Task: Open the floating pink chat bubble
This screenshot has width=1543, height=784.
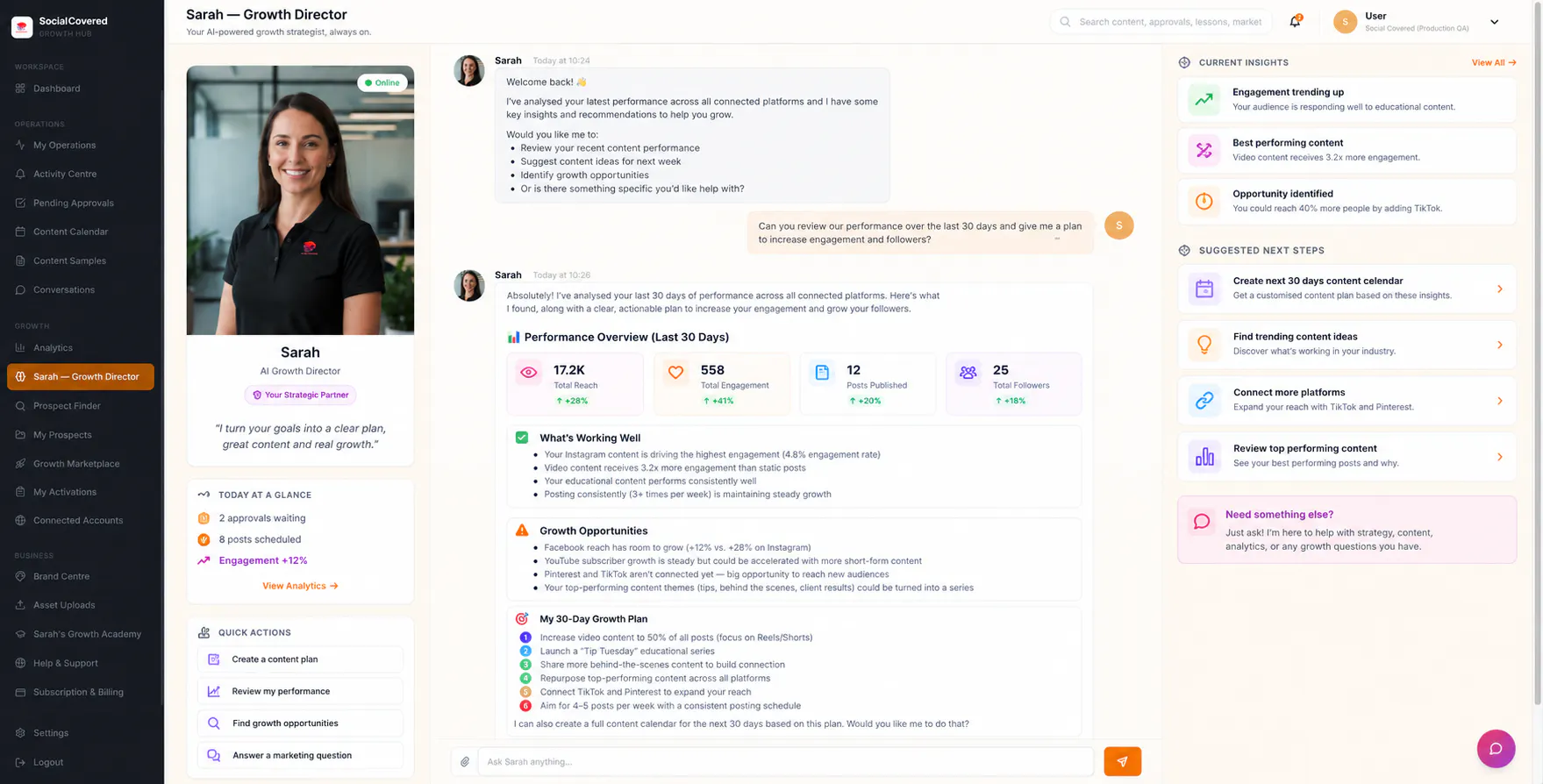Action: (1496, 749)
